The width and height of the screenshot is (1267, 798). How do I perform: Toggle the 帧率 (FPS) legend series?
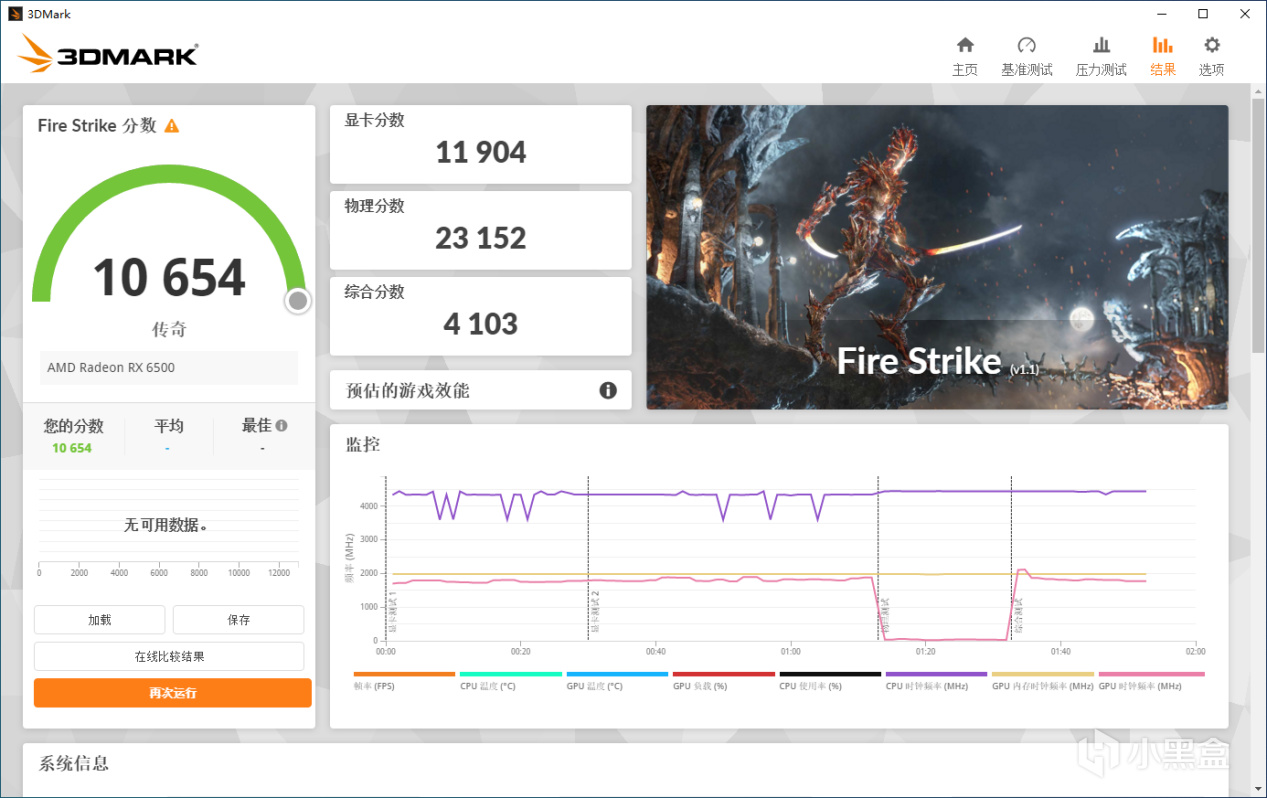tap(404, 681)
